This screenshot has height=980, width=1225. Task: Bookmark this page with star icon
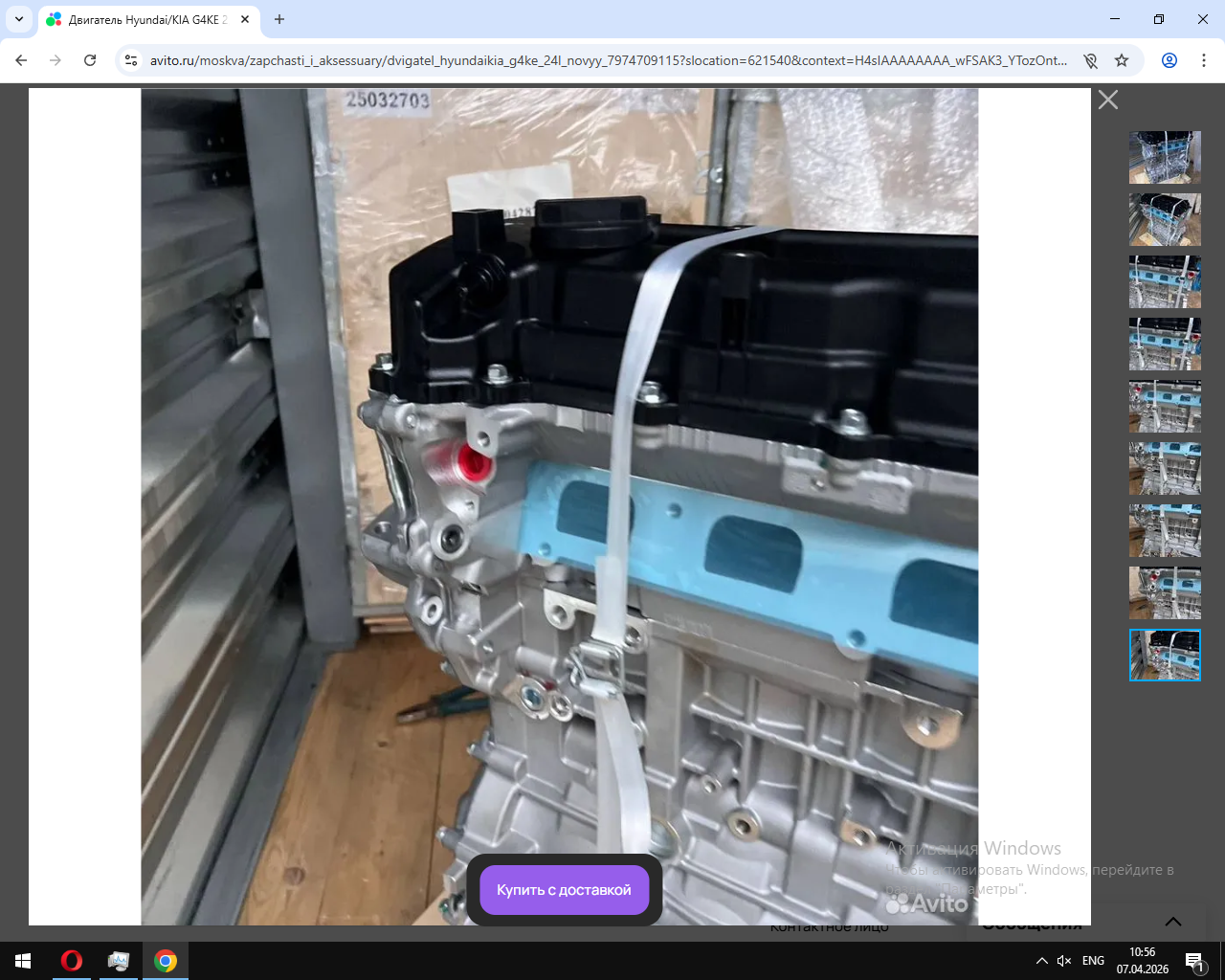coord(1122,60)
